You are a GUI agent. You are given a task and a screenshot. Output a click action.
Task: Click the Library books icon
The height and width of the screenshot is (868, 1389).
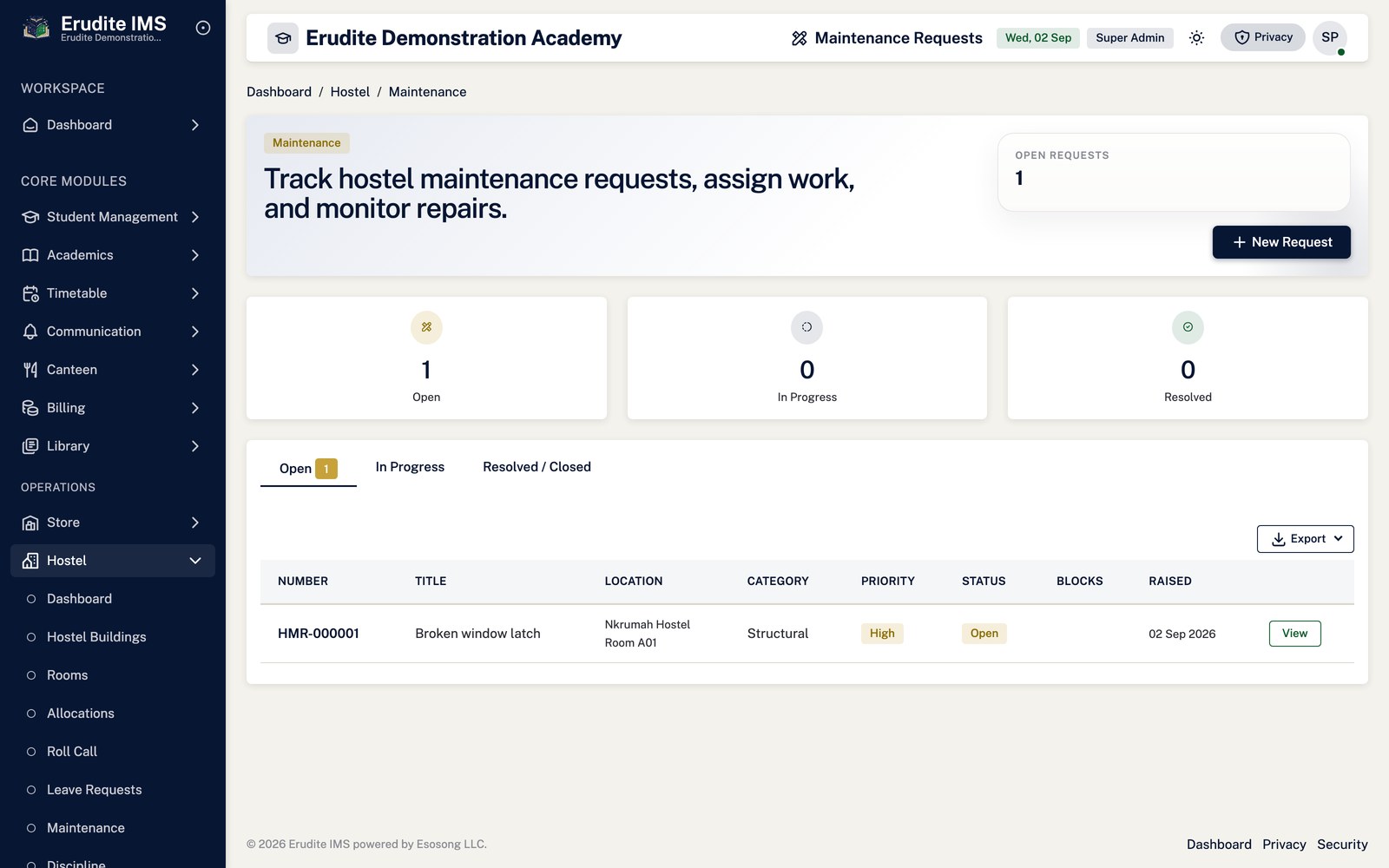pos(30,446)
